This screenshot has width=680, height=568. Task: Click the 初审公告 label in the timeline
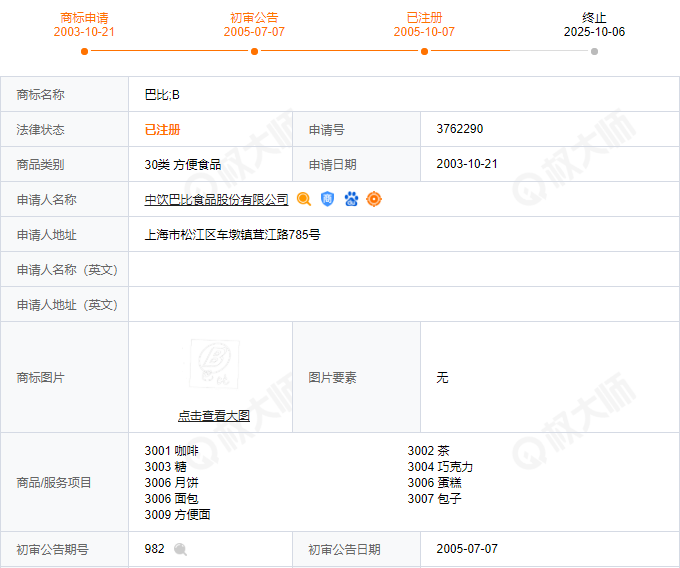tap(254, 18)
